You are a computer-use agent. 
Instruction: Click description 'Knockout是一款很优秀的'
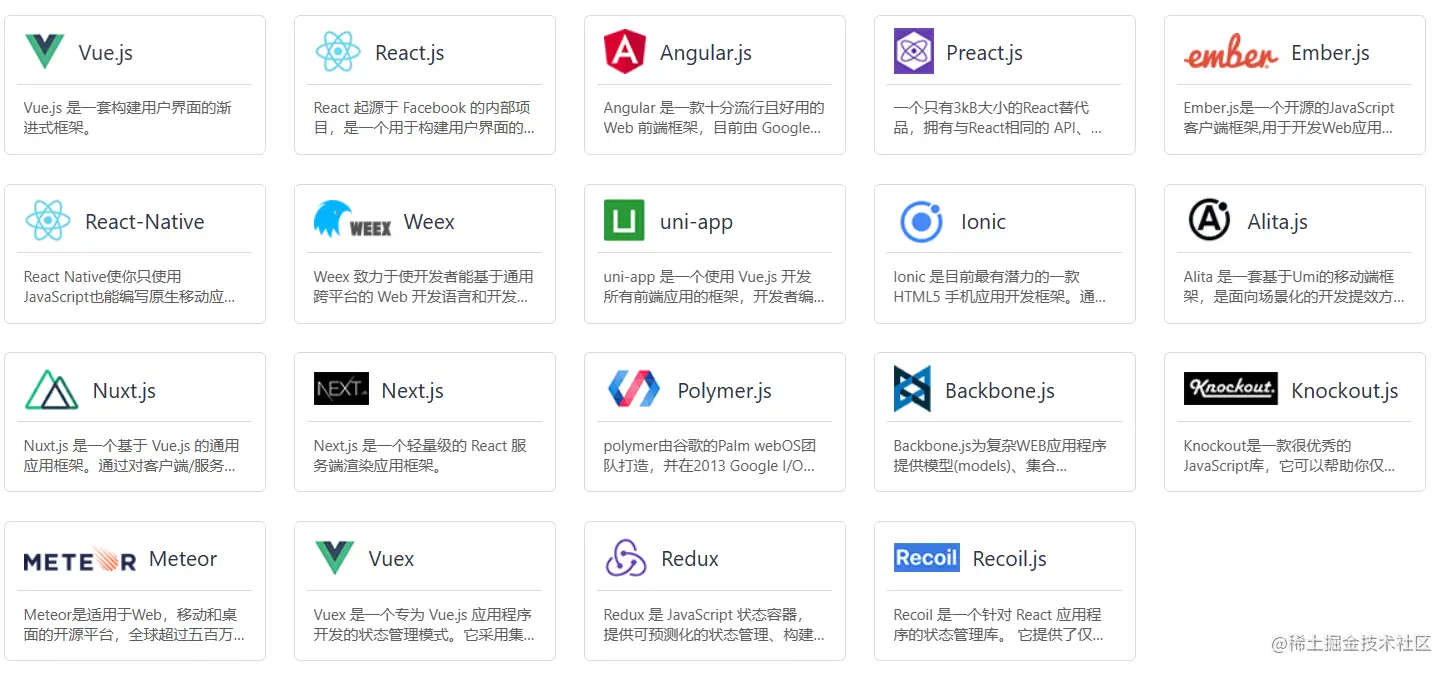point(1289,456)
